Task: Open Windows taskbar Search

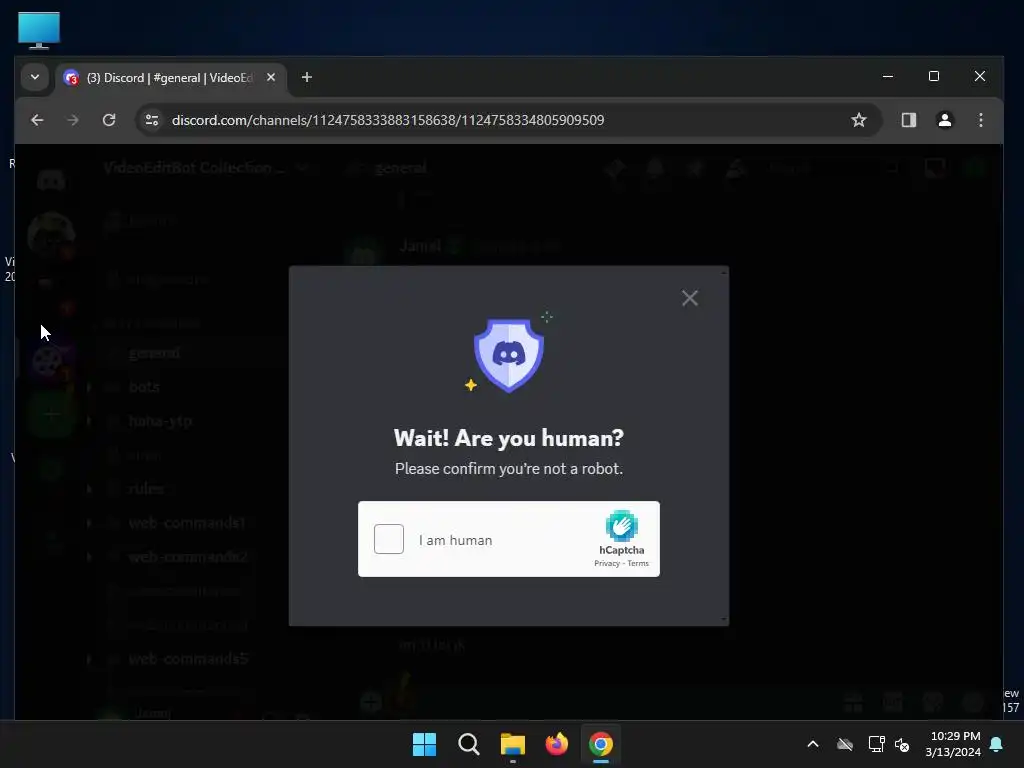Action: point(469,744)
